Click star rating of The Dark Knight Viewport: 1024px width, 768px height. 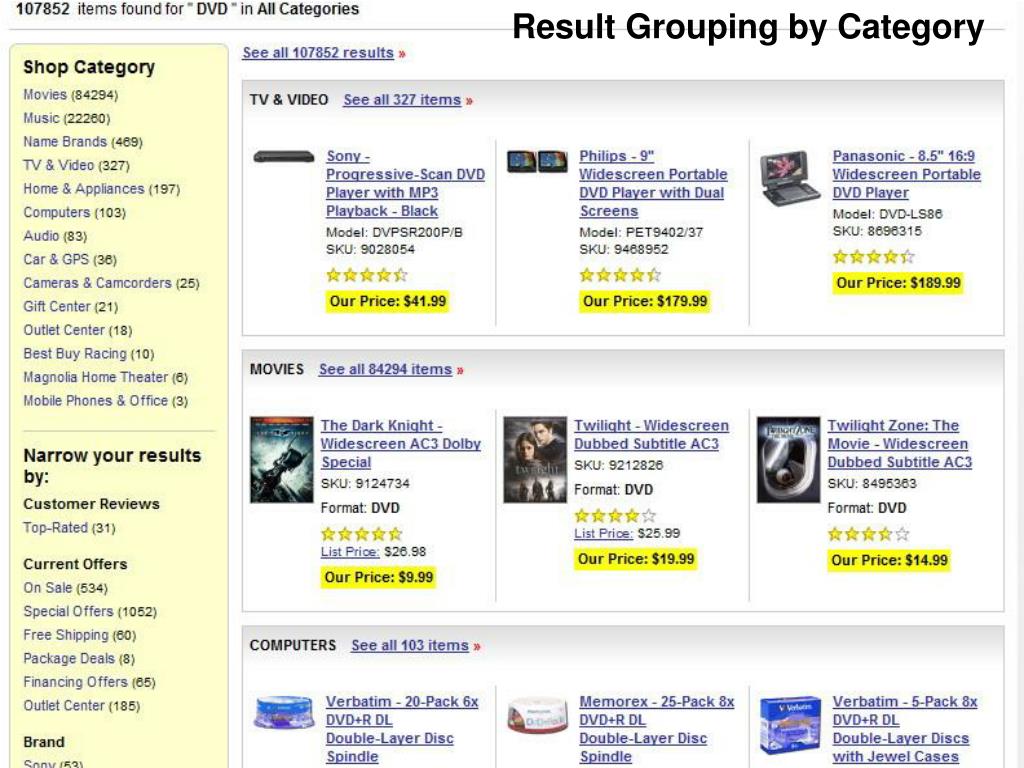(361, 534)
